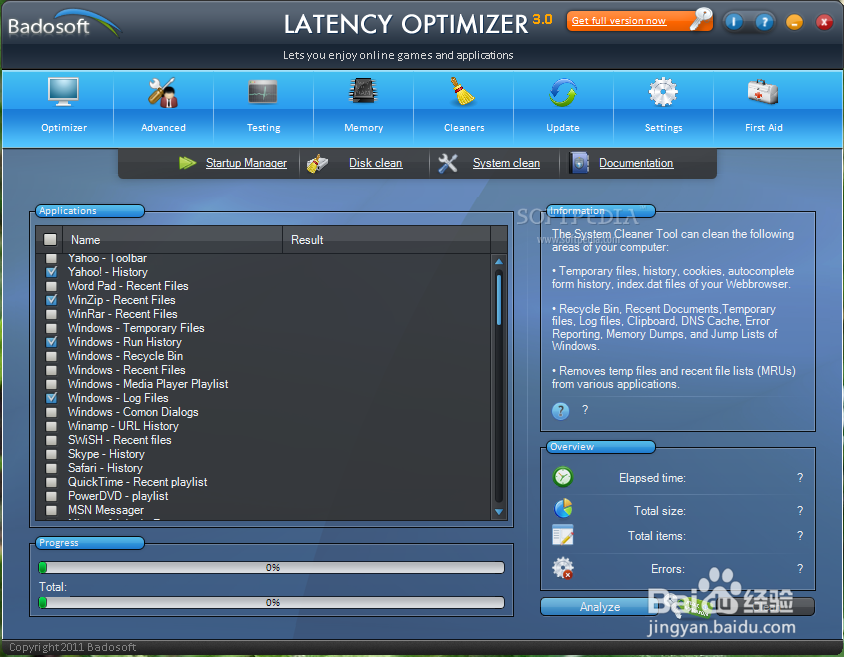Uncheck WinZip - Recent Files checkbox
This screenshot has width=844, height=657.
coord(52,300)
